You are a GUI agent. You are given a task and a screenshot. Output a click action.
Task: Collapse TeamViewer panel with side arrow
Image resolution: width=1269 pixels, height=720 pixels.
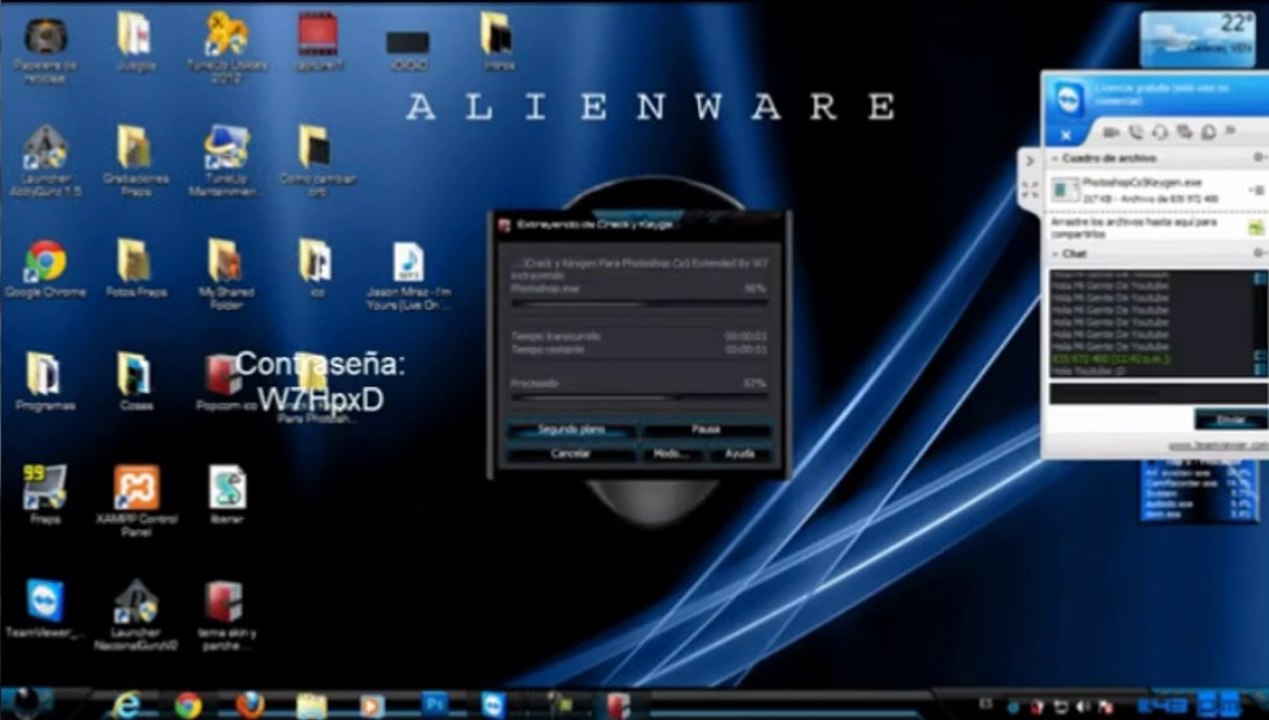(x=1029, y=161)
